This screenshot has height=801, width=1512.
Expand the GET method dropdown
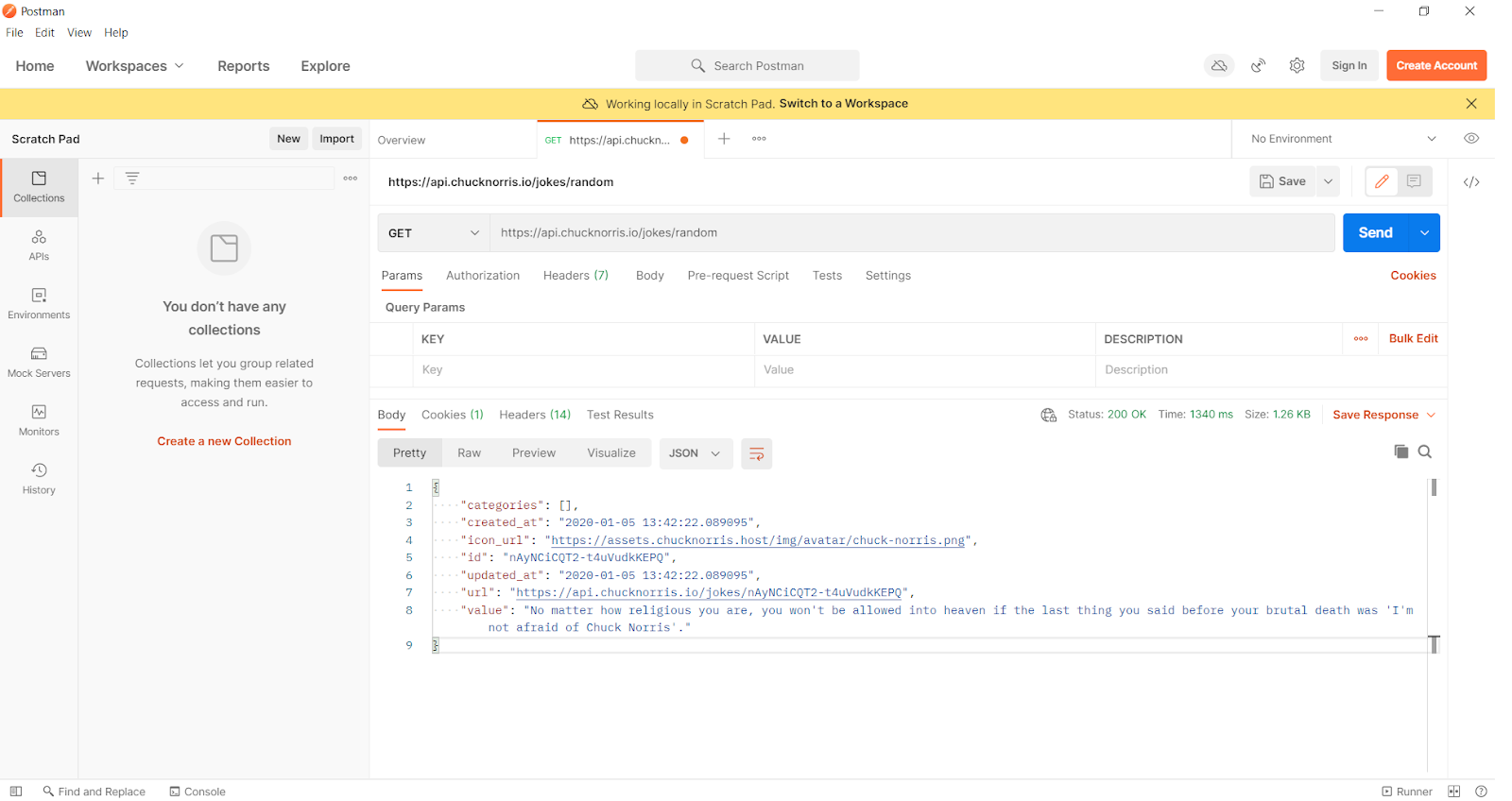click(434, 233)
